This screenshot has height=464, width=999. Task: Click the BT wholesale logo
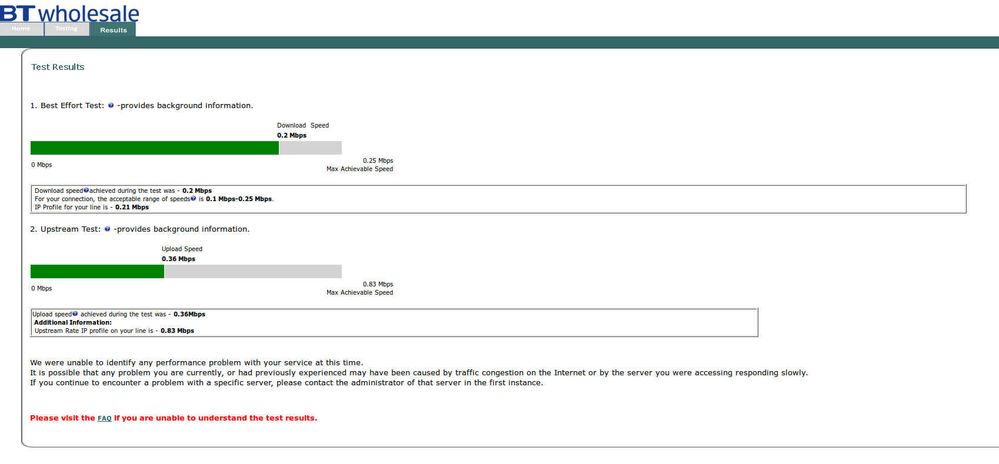tap(69, 11)
